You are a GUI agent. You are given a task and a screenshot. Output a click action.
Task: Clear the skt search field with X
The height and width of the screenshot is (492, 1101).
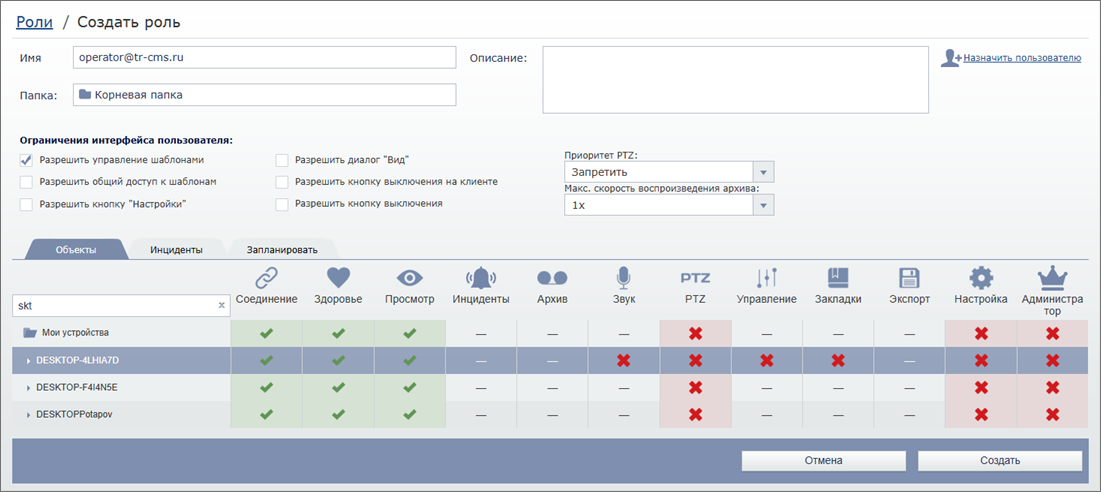click(221, 305)
